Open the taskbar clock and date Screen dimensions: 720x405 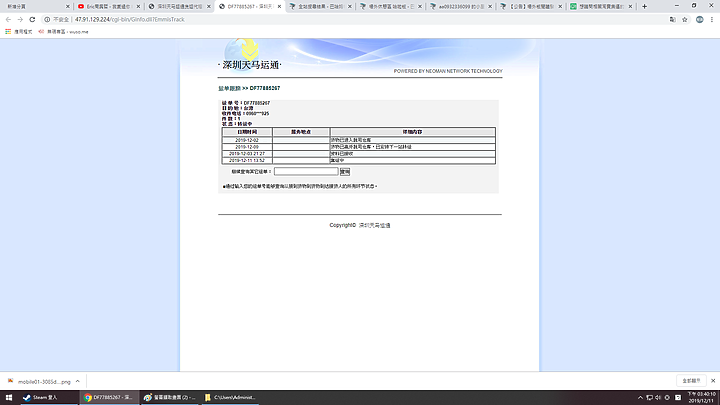point(702,397)
